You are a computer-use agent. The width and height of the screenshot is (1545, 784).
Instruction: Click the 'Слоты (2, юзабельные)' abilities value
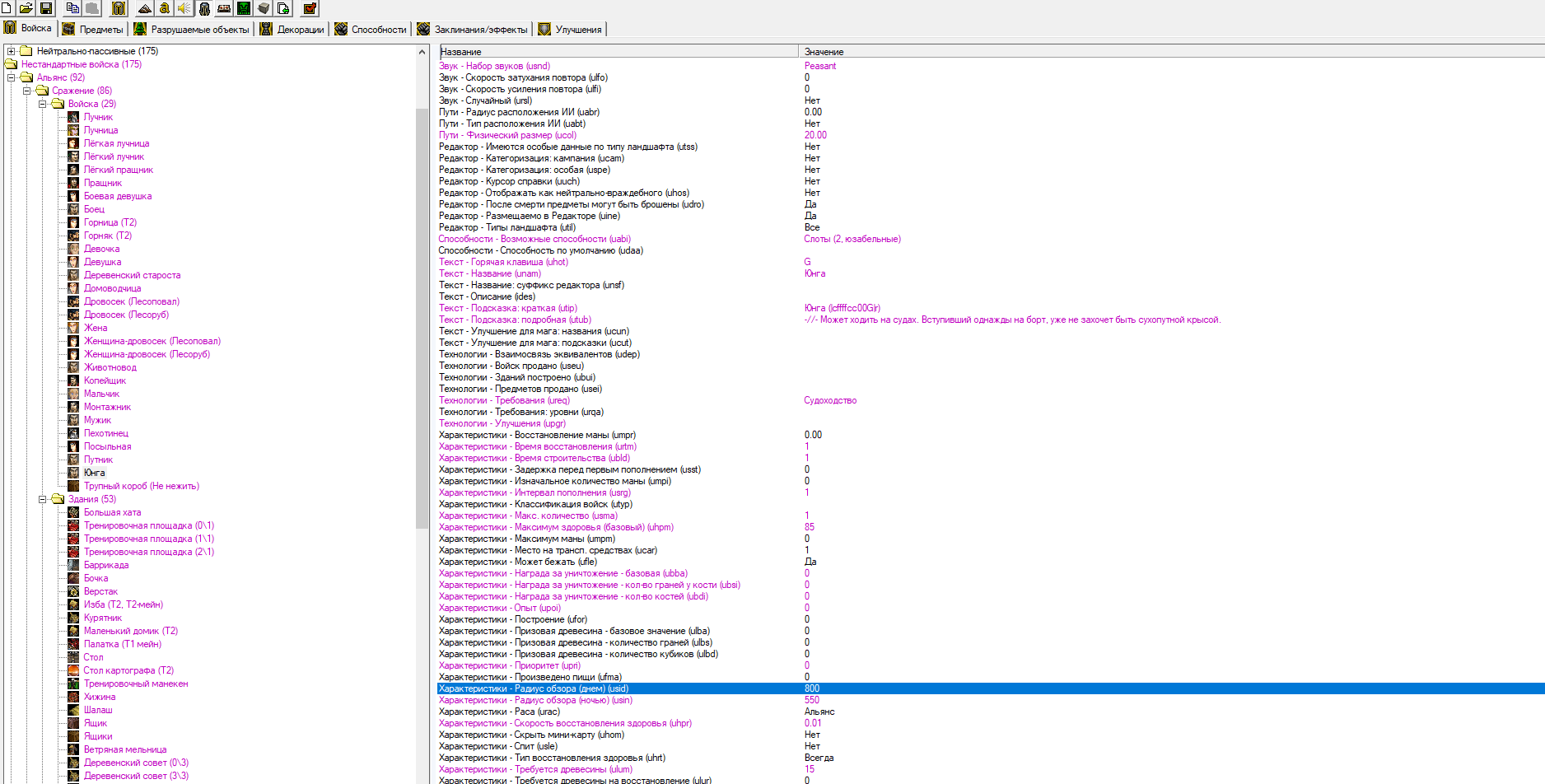pos(852,239)
